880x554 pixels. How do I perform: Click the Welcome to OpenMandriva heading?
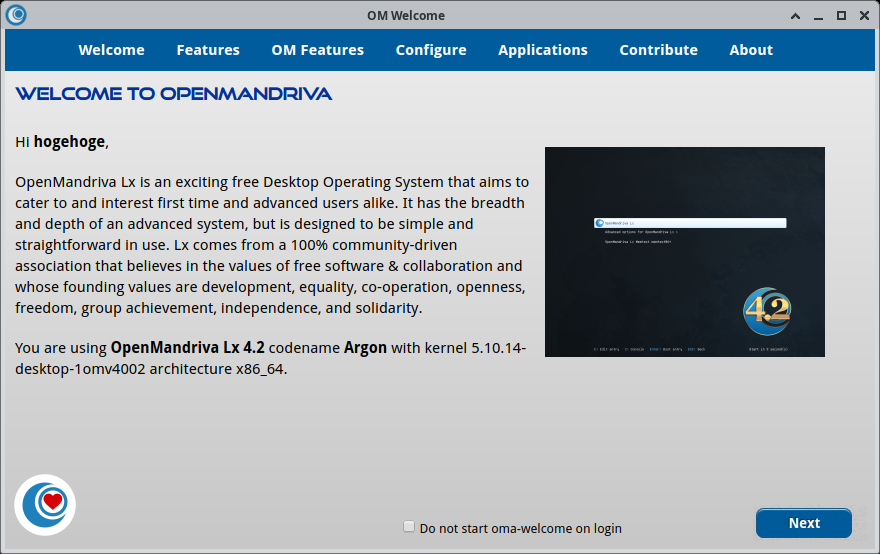[x=173, y=94]
